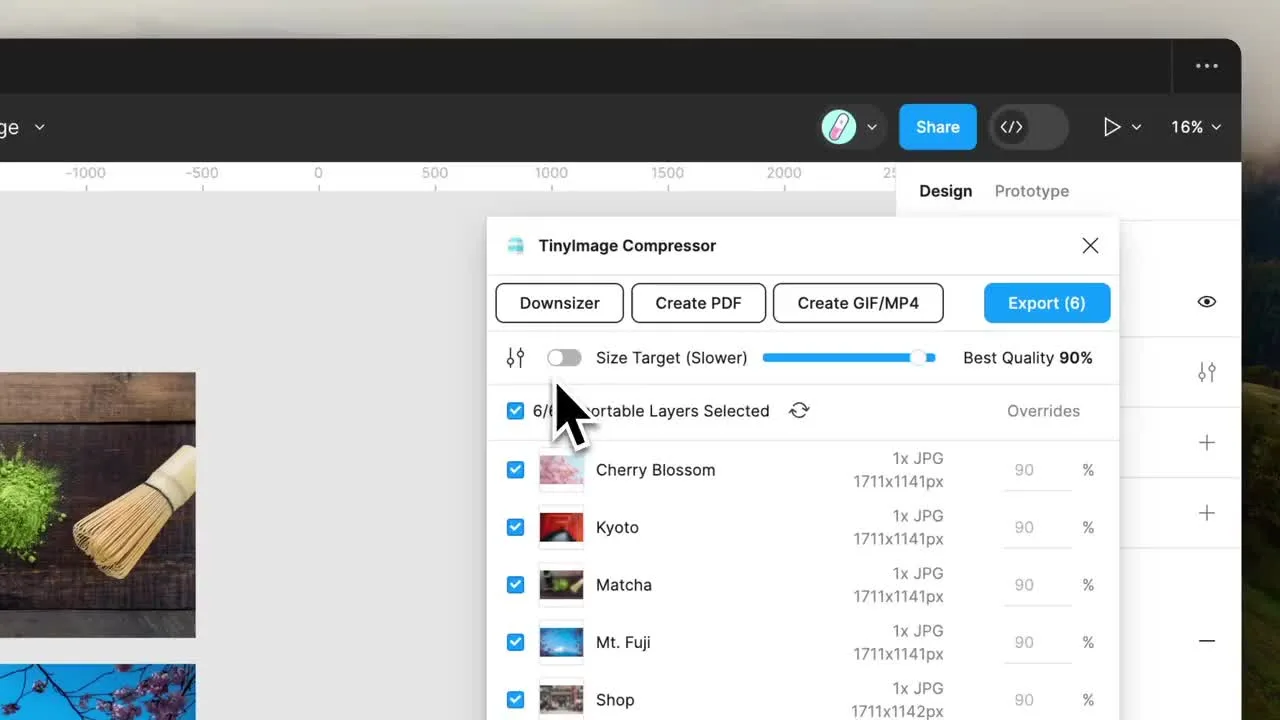
Task: Click the user avatar icon
Action: tap(839, 127)
